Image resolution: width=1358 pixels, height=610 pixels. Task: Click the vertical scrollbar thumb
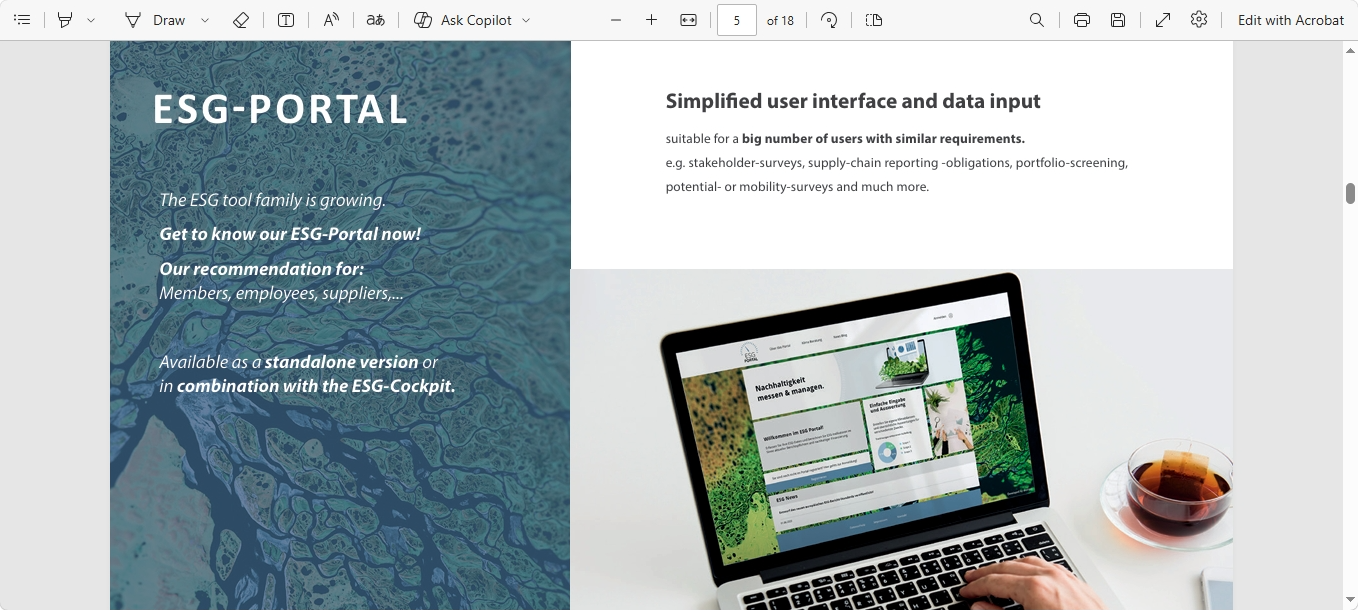pyautogui.click(x=1350, y=193)
